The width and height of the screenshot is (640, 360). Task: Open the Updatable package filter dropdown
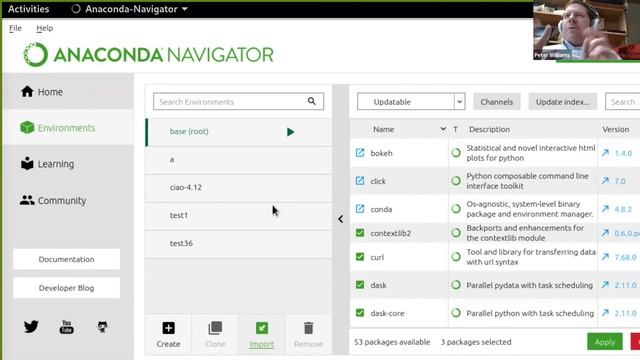coord(411,102)
